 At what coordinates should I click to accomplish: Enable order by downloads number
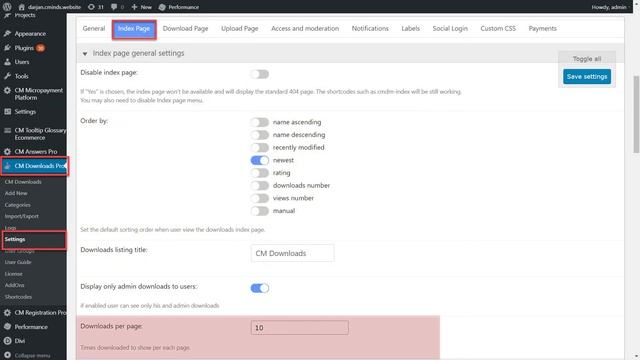[x=260, y=185]
